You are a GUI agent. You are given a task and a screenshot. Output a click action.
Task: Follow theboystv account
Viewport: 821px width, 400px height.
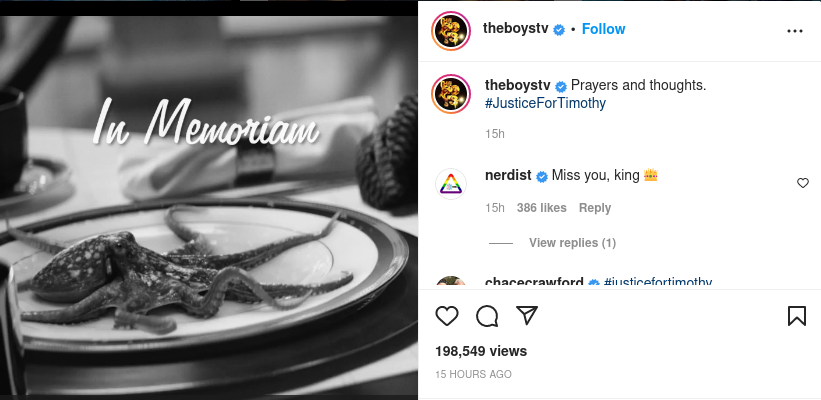tap(603, 29)
